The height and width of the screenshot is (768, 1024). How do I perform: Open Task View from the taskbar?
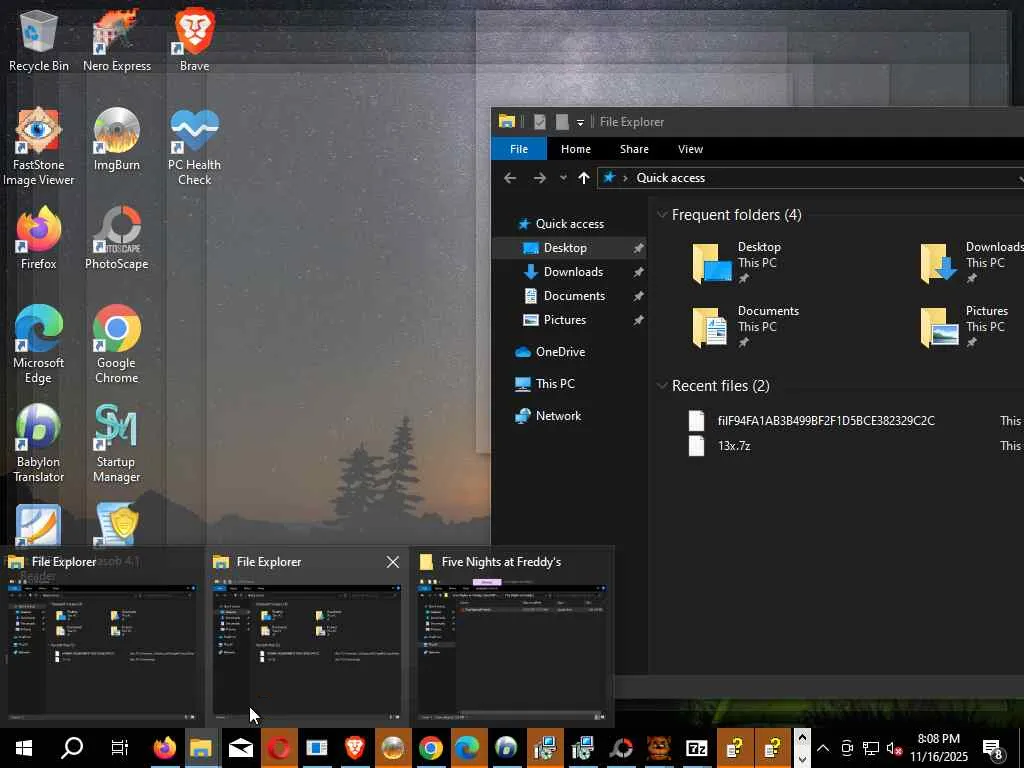click(x=120, y=748)
